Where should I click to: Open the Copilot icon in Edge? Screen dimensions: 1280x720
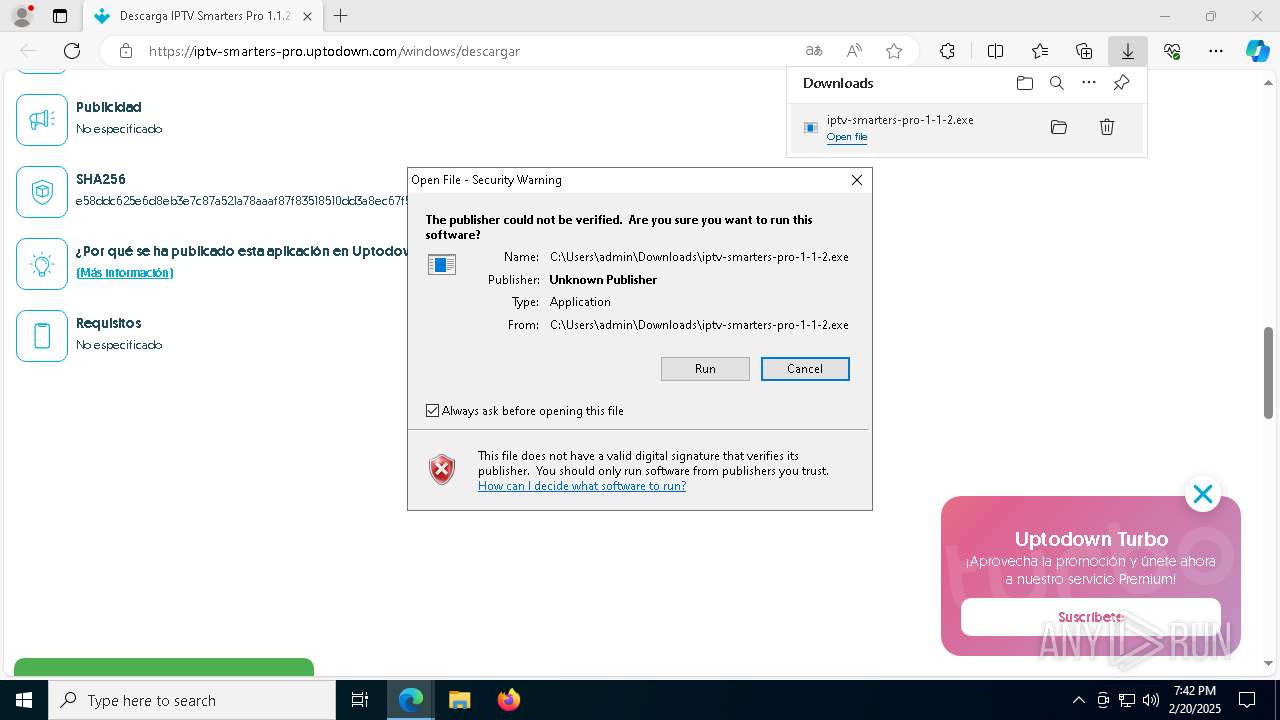pyautogui.click(x=1257, y=51)
